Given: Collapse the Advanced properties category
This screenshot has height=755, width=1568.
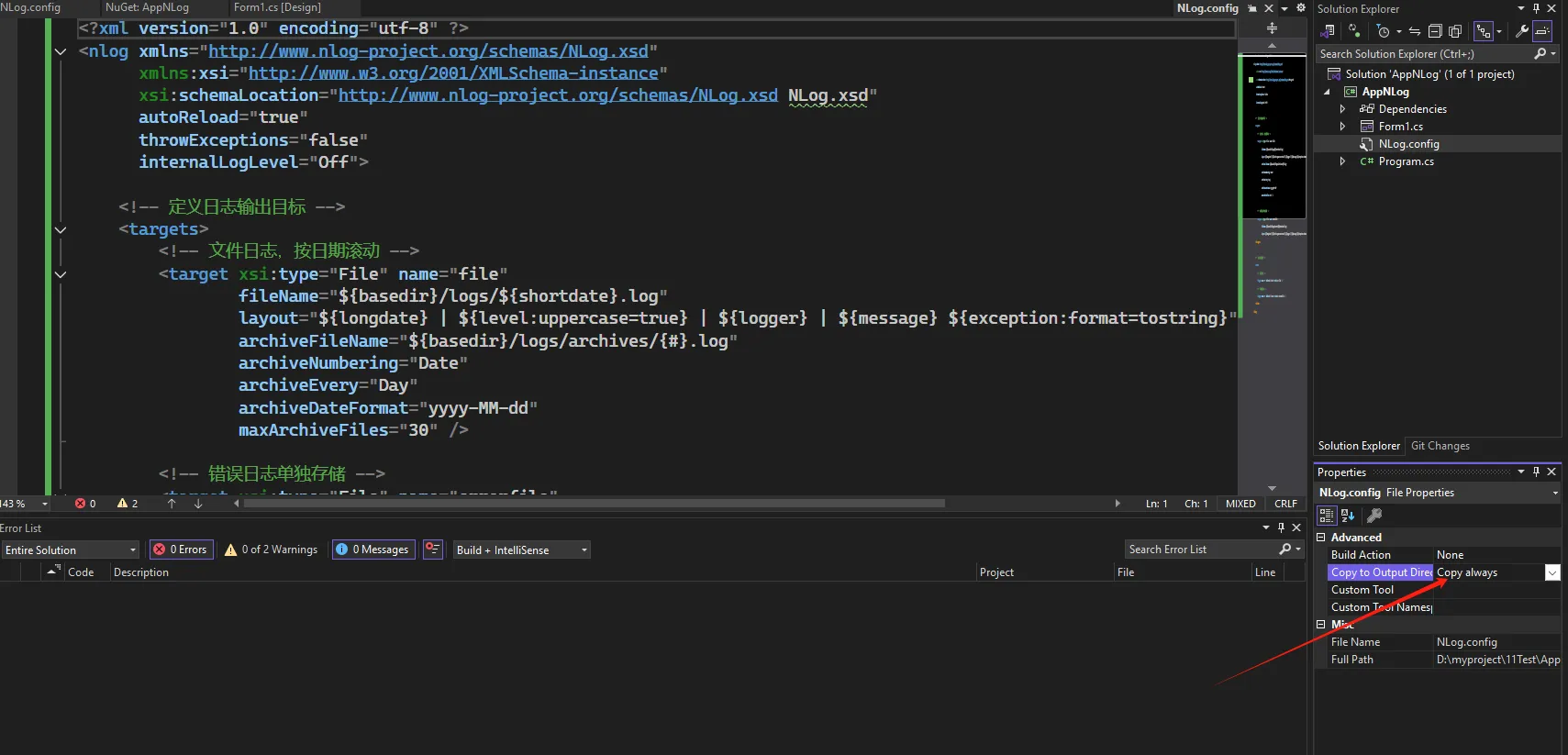Looking at the screenshot, I should pyautogui.click(x=1321, y=538).
